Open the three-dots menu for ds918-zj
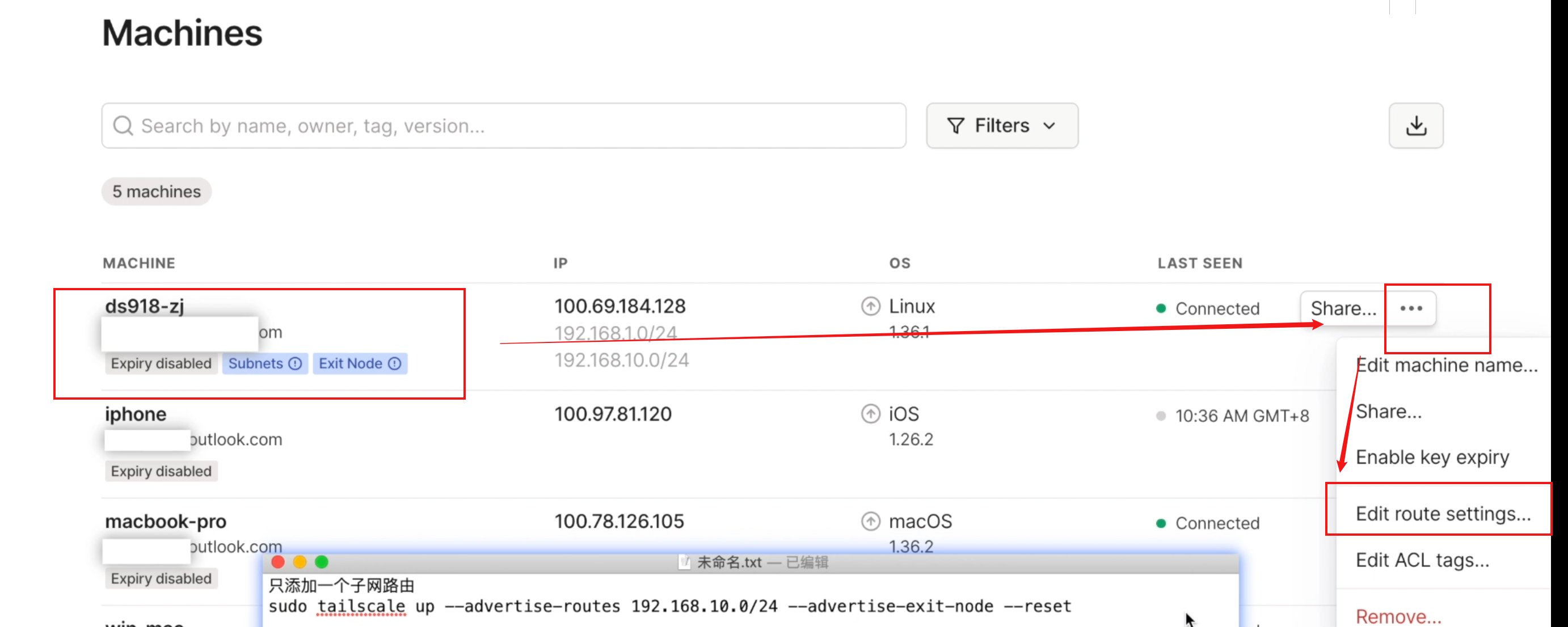 coord(1410,308)
